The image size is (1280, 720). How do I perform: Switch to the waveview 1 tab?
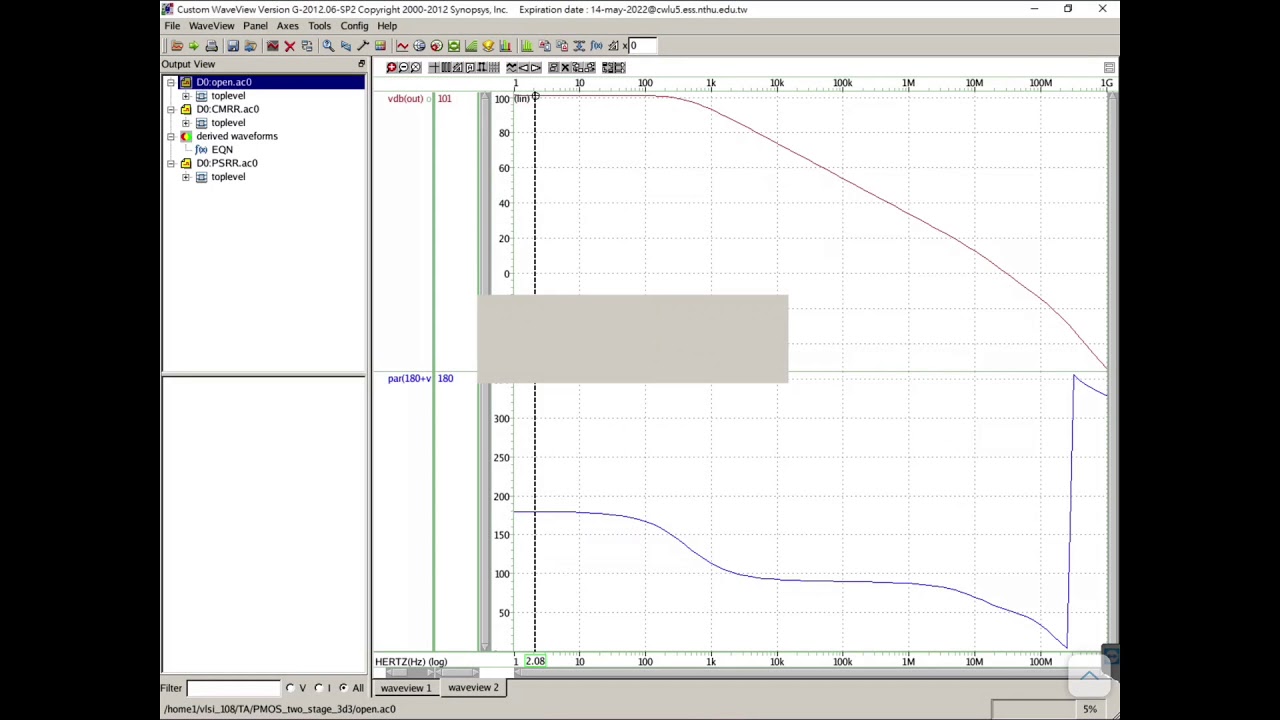(406, 688)
